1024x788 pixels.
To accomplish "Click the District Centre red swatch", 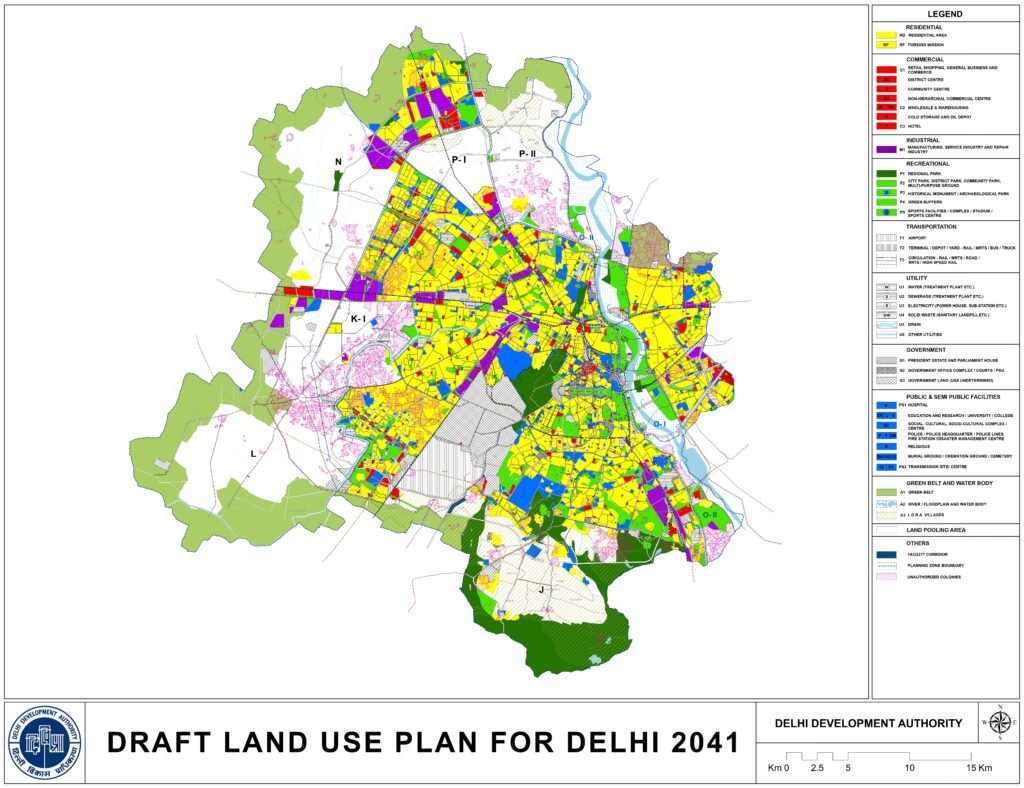I will 886,79.
